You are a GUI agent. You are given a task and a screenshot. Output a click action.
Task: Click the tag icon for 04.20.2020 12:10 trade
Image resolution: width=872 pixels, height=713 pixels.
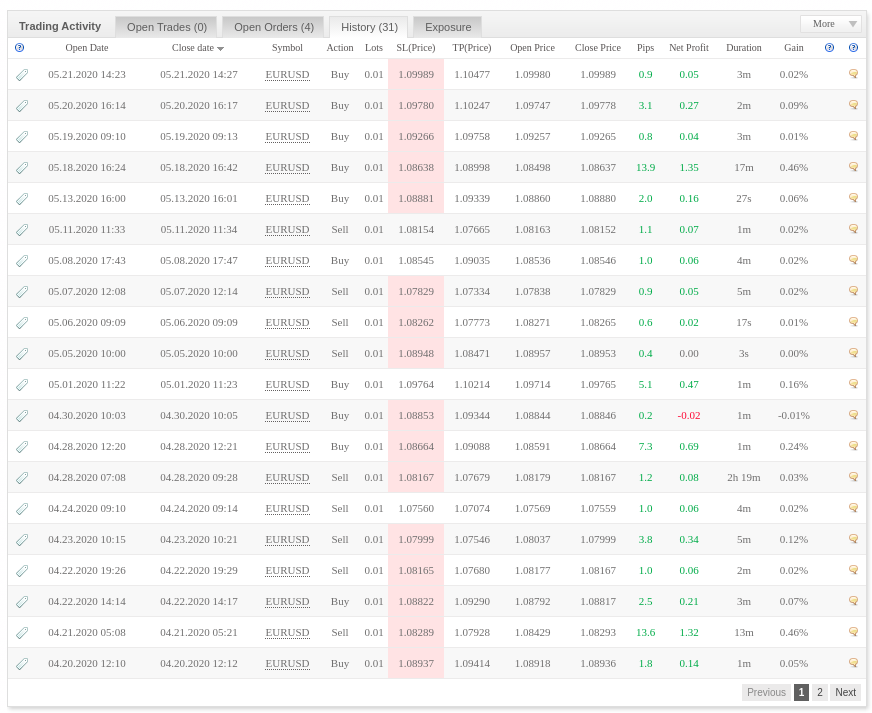pos(22,664)
